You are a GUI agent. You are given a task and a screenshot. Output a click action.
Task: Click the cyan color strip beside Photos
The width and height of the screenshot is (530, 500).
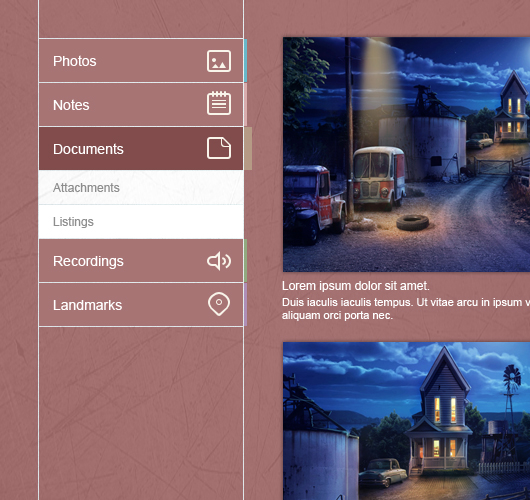click(245, 61)
